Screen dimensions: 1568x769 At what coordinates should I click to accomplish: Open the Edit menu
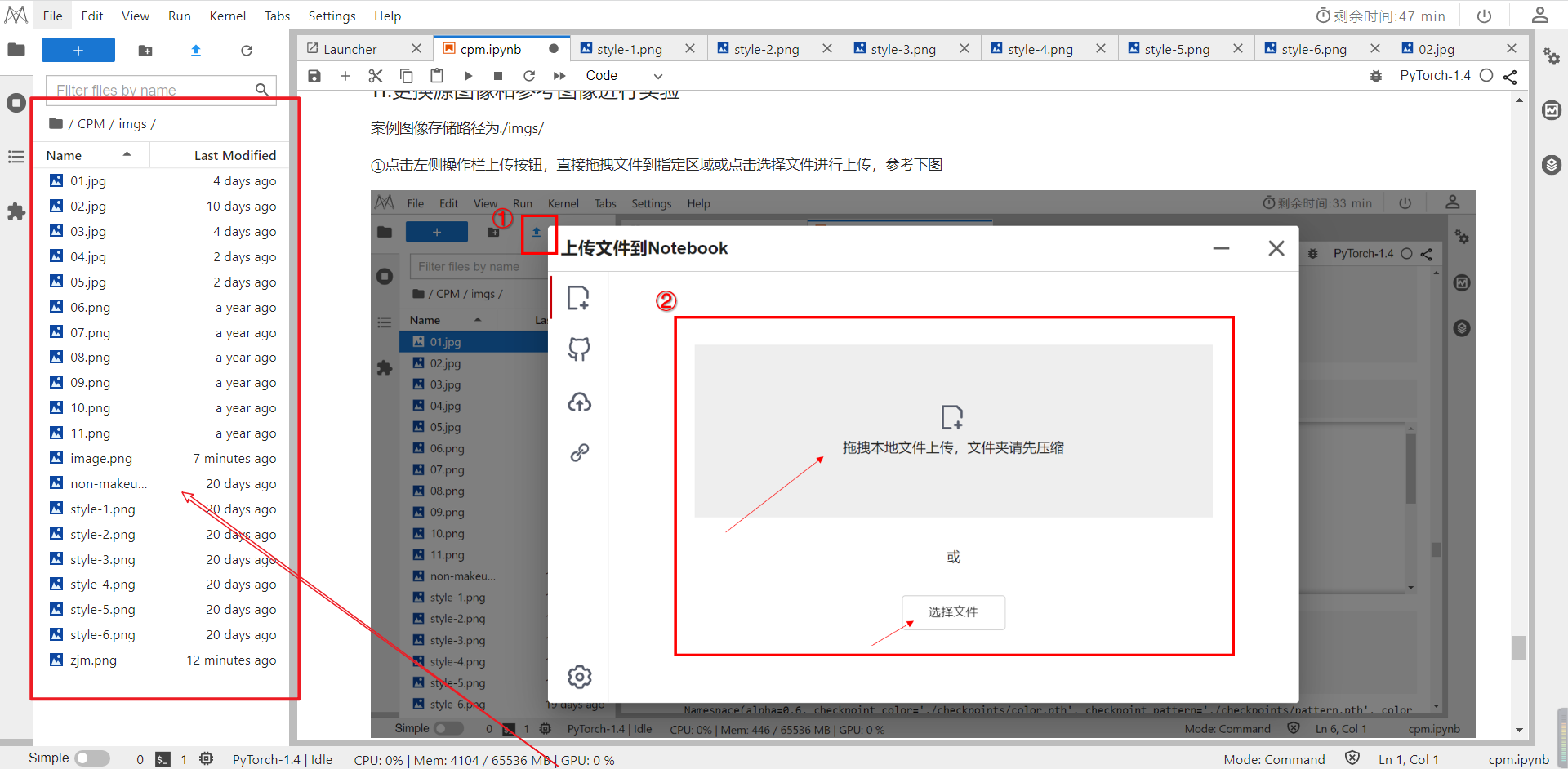tap(92, 16)
